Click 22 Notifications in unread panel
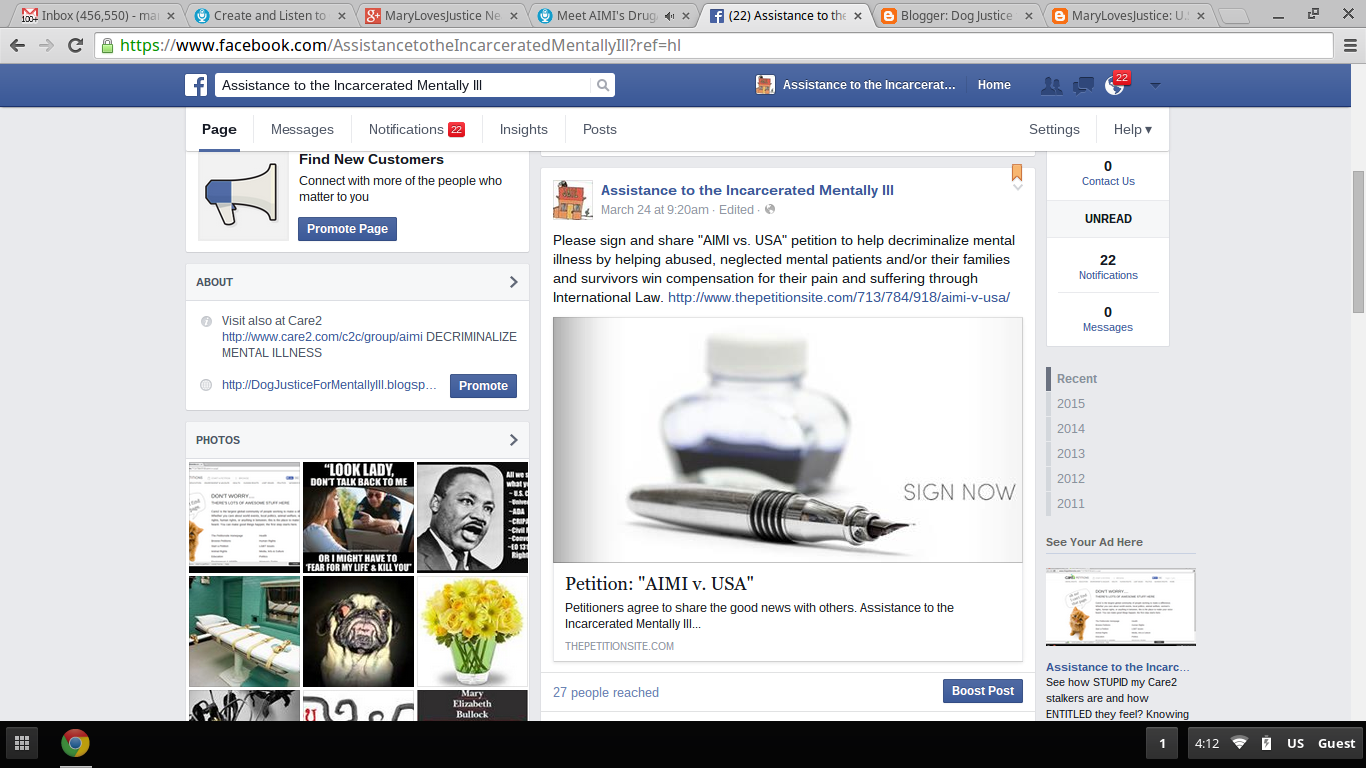 click(x=1108, y=267)
